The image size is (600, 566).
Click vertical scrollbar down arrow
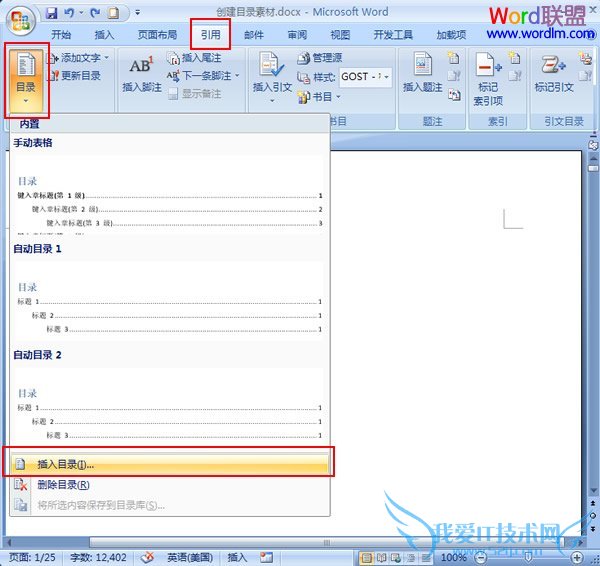click(593, 491)
